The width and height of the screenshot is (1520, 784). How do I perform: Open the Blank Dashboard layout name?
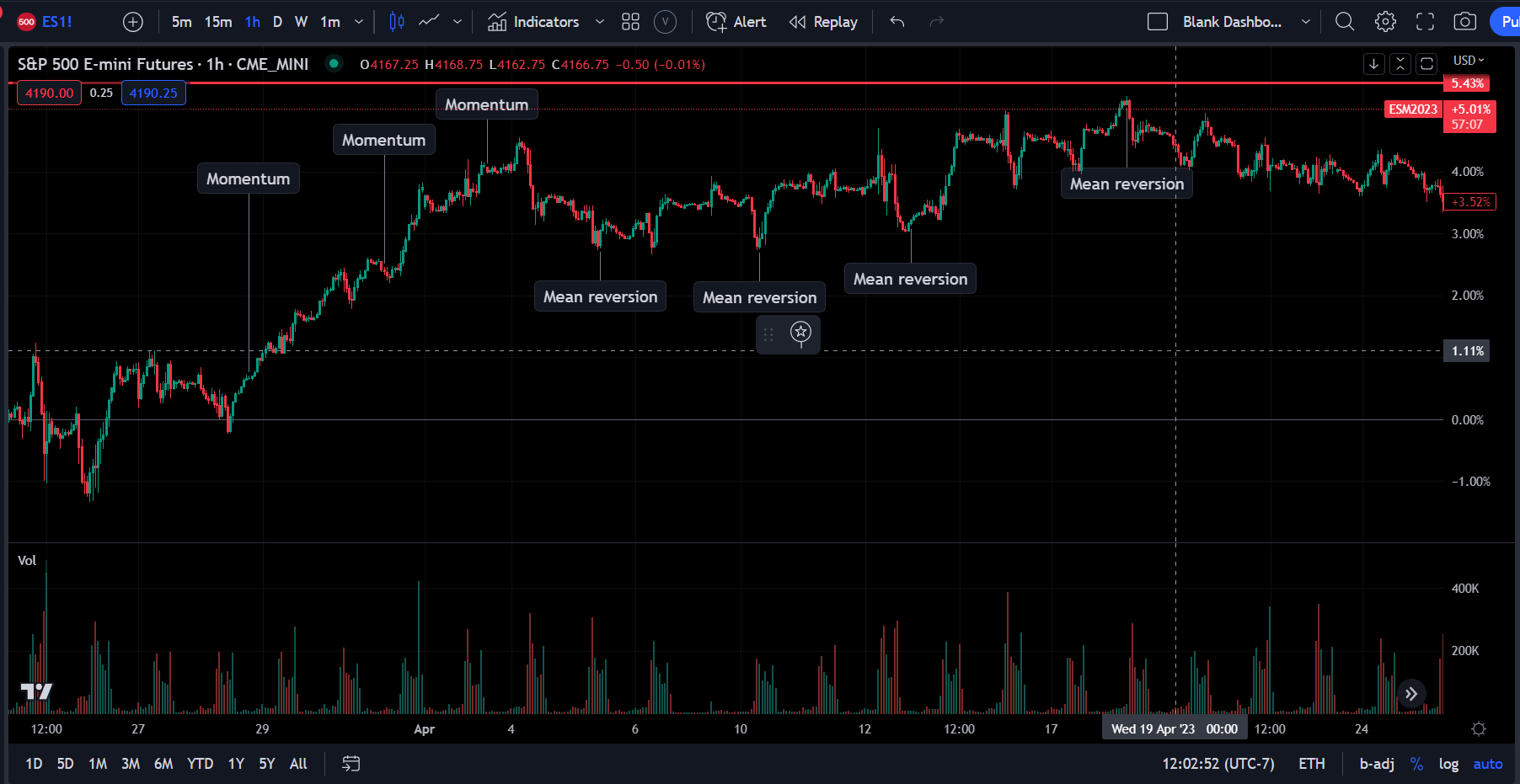[1232, 22]
